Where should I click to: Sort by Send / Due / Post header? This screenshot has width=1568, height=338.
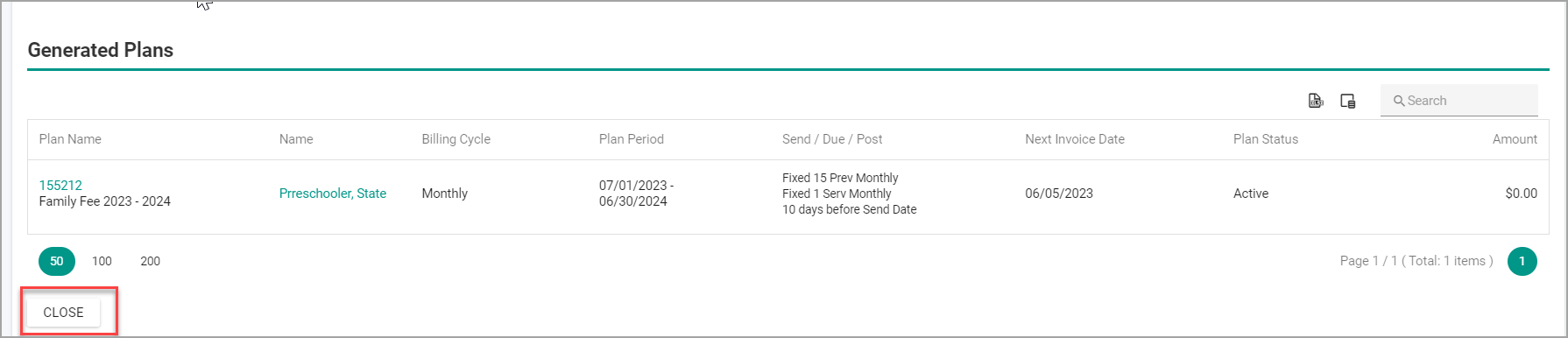(832, 139)
